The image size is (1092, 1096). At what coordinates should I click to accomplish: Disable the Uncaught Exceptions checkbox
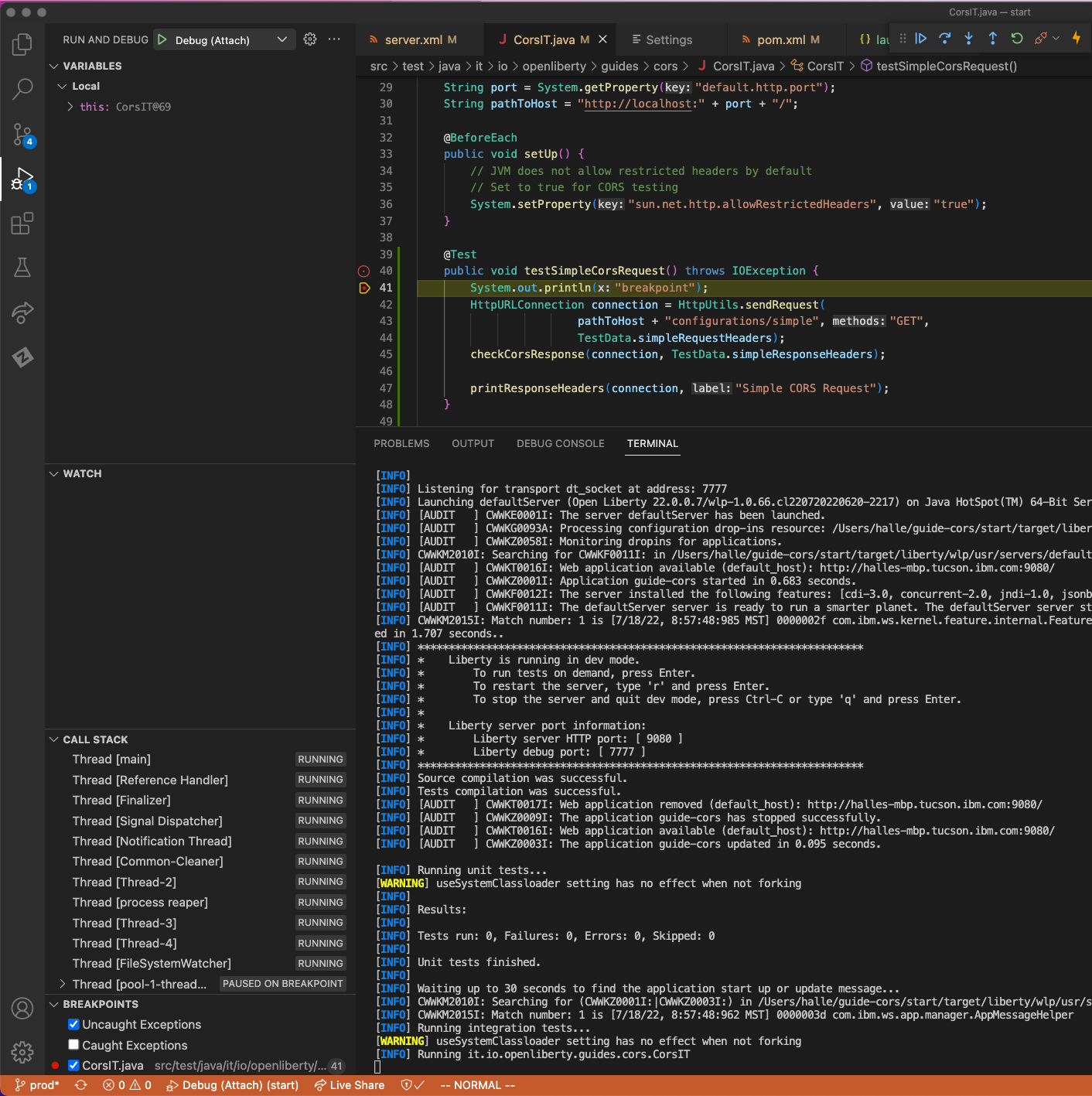point(73,1024)
